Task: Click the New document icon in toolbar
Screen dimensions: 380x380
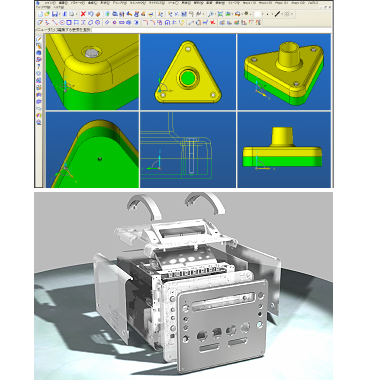Action: pos(40,14)
